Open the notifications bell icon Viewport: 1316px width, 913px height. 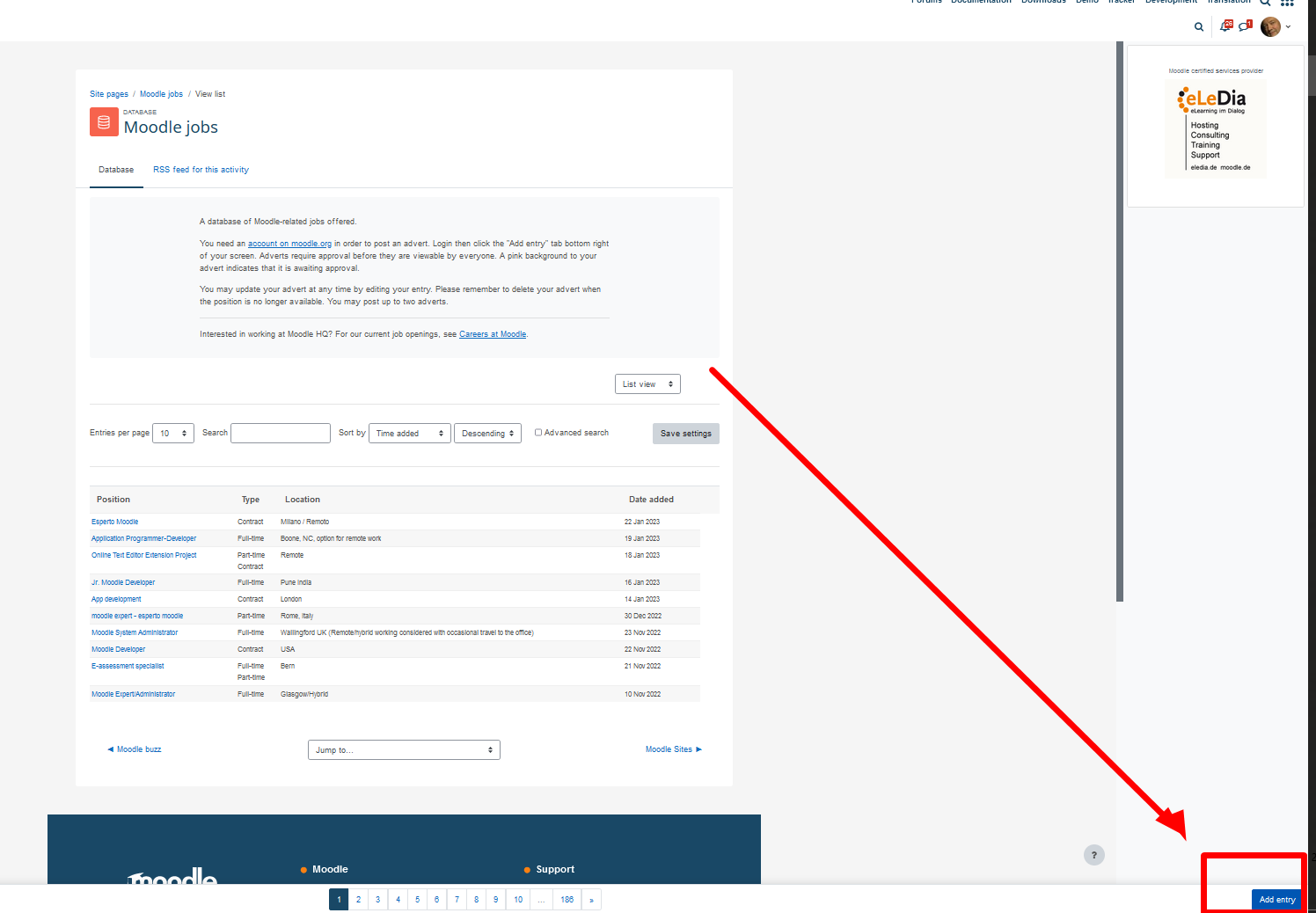(x=1226, y=26)
